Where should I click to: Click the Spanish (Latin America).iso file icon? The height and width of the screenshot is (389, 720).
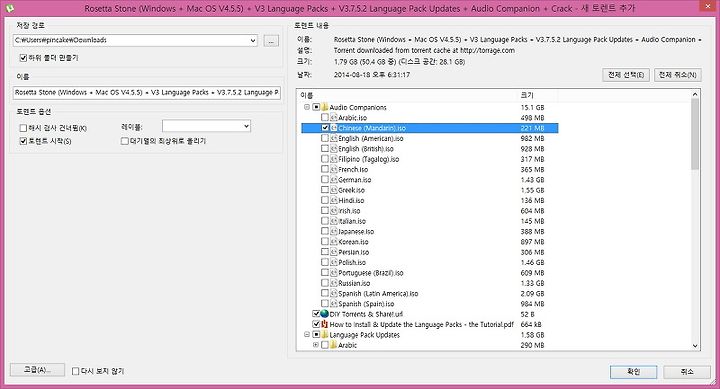click(334, 293)
